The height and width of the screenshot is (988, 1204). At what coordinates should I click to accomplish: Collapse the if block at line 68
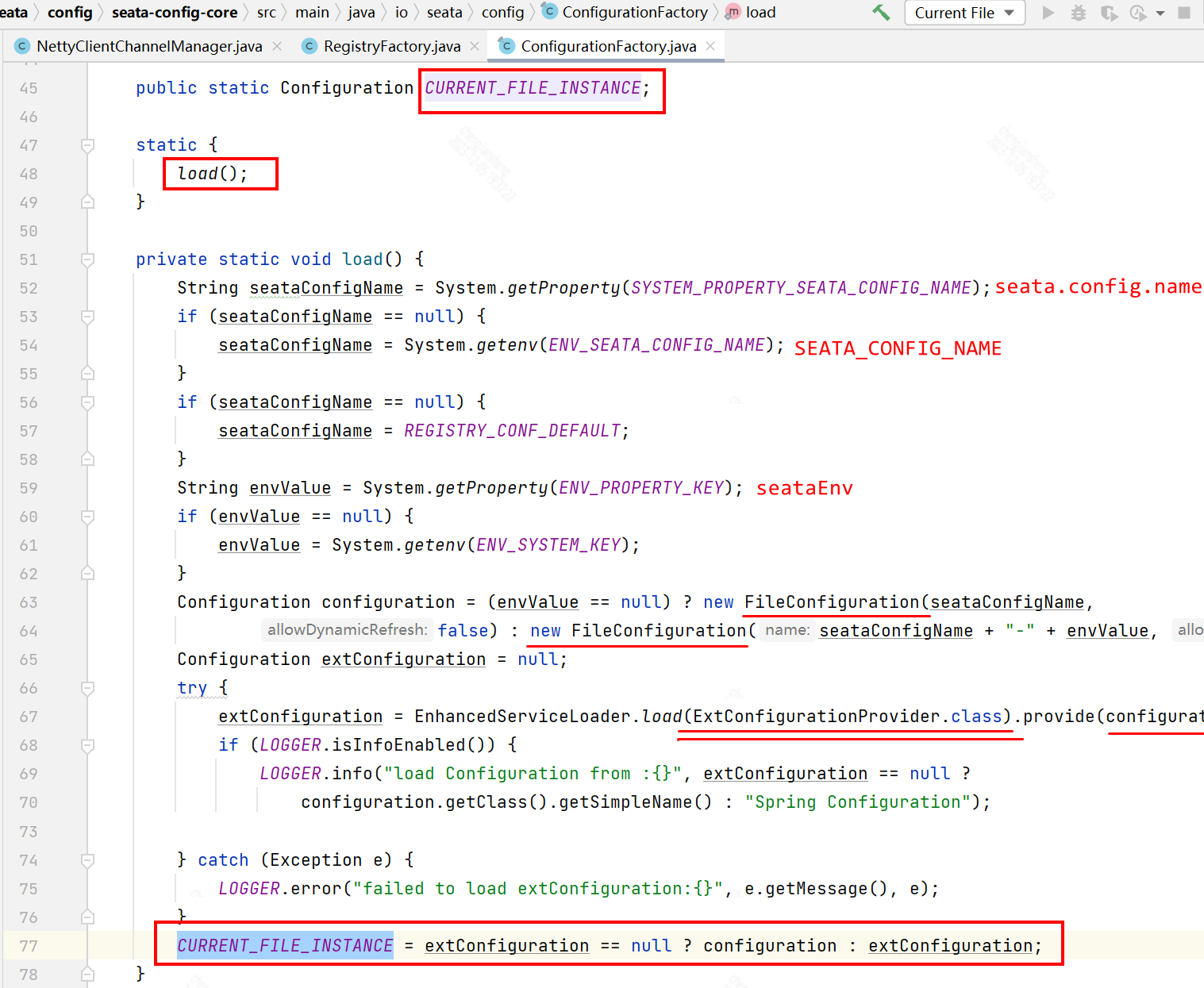(87, 745)
